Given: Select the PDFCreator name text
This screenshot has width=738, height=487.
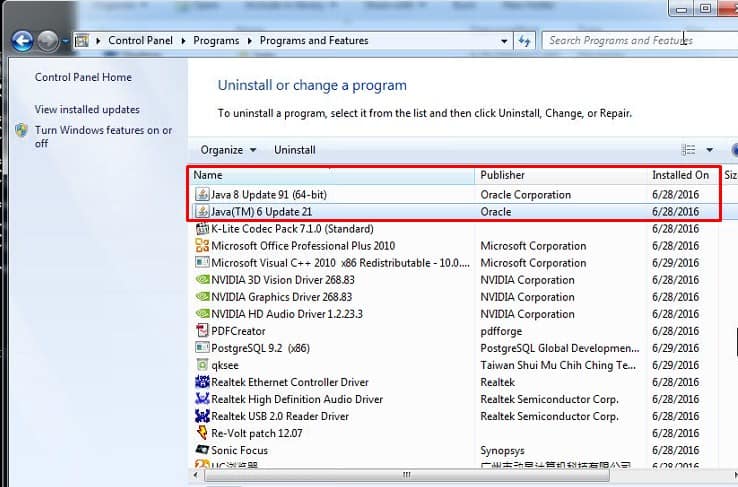Looking at the screenshot, I should click(238, 331).
